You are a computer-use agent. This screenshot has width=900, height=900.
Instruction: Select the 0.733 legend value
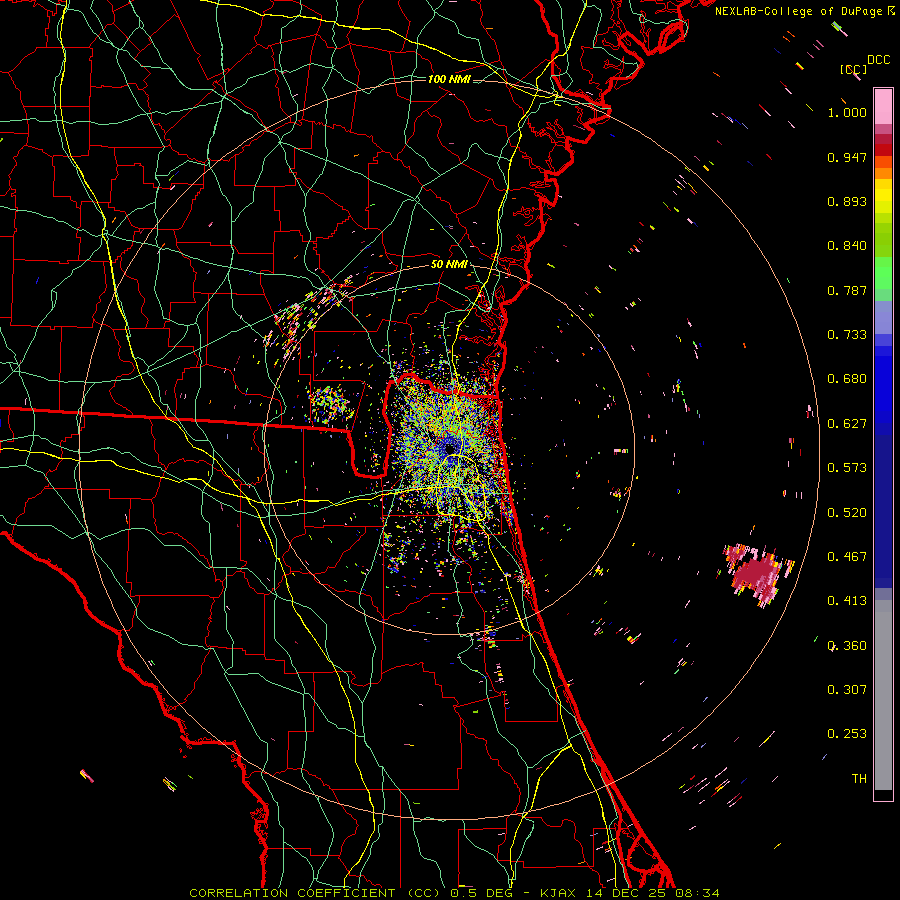847,335
